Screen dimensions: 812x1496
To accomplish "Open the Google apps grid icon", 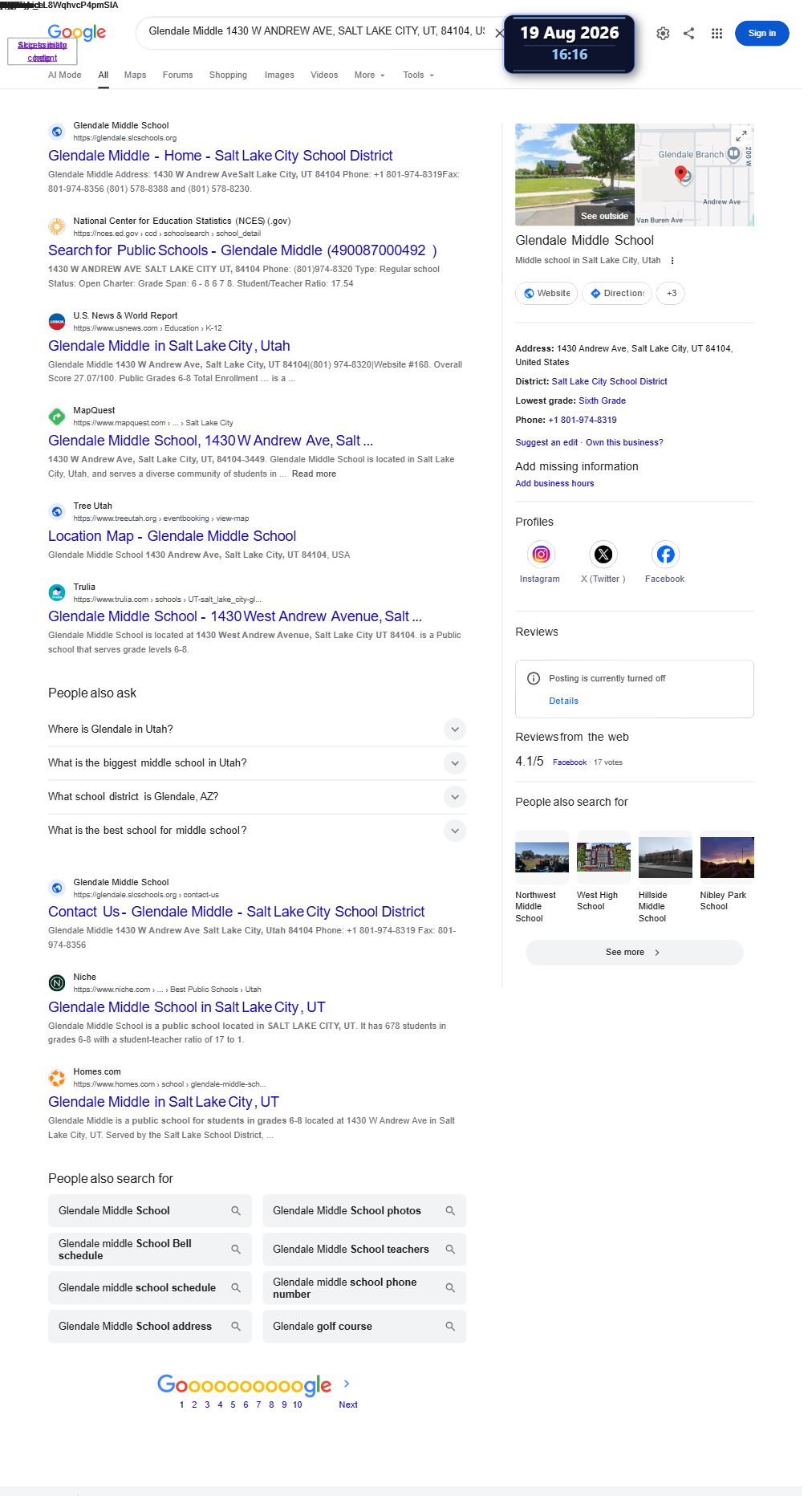I will [x=717, y=34].
